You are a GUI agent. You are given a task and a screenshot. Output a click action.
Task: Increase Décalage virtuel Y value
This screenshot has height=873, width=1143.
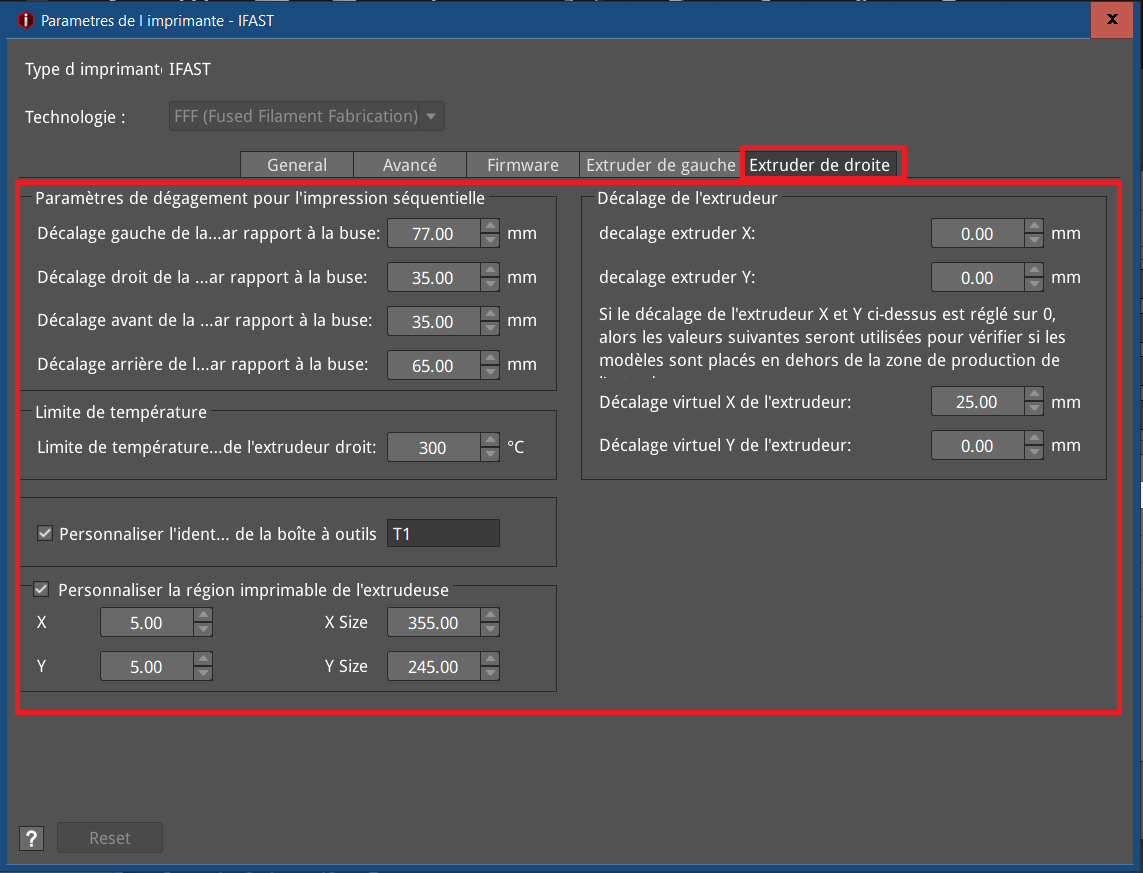click(1034, 438)
